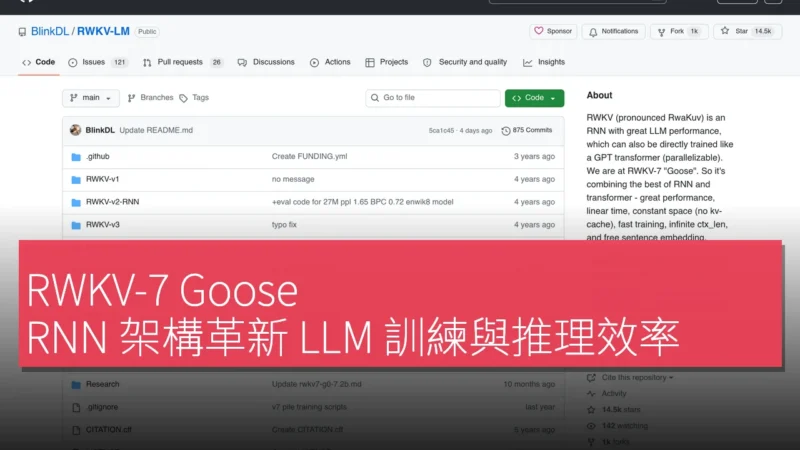
Task: Click the heart icon on Sponsor
Action: pos(539,31)
